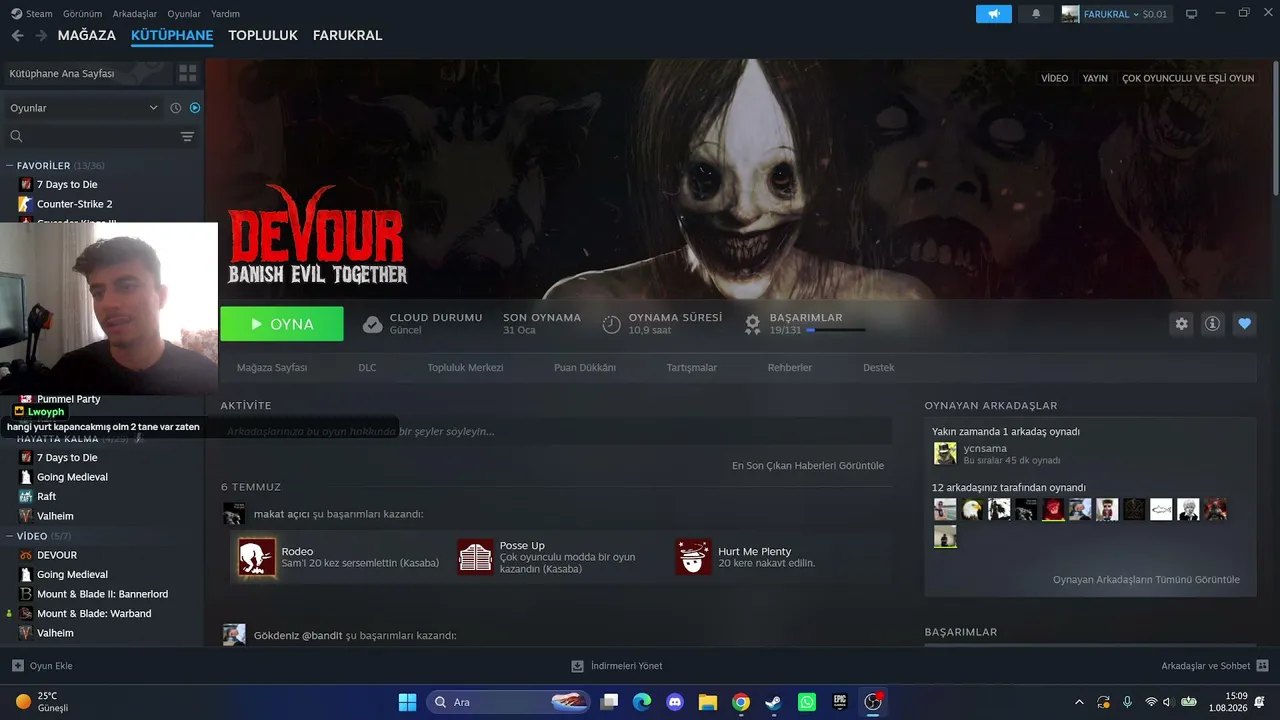Open the Başarımlar achievements gear icon
Viewport: 1280px width, 720px height.
753,323
